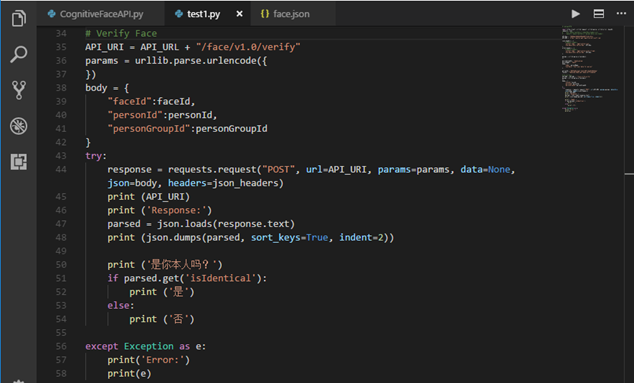Viewport: 634px width, 383px height.
Task: Click the "else" keyword on line 53
Action: [x=118, y=306]
